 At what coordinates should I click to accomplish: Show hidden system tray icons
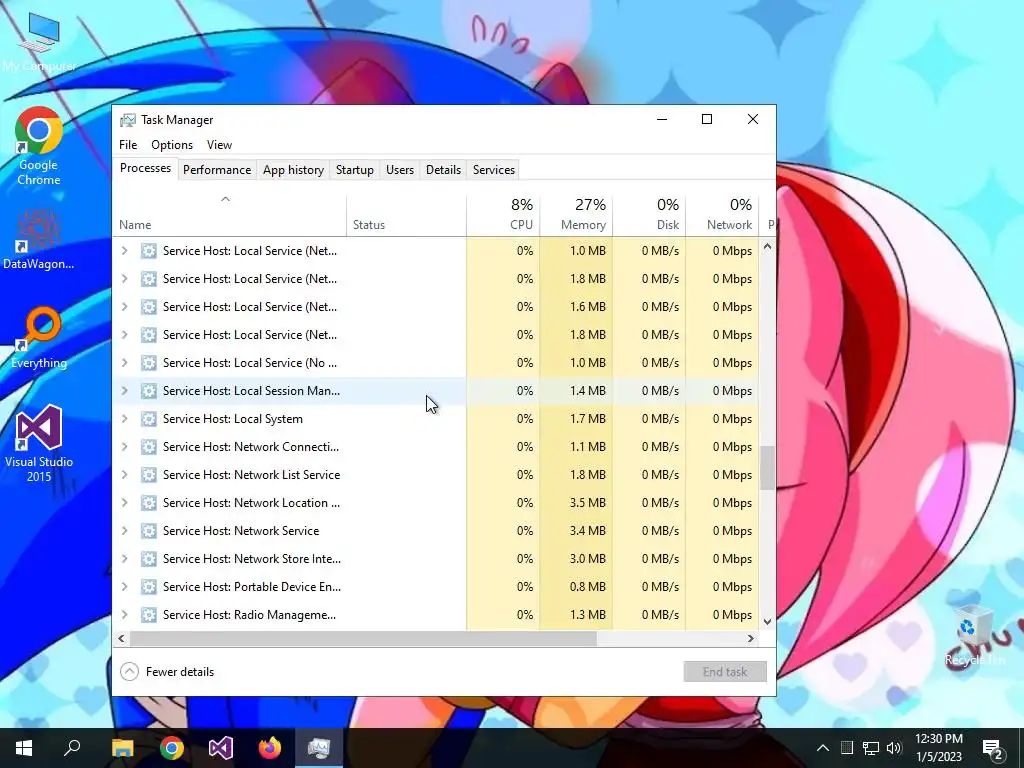[x=823, y=748]
